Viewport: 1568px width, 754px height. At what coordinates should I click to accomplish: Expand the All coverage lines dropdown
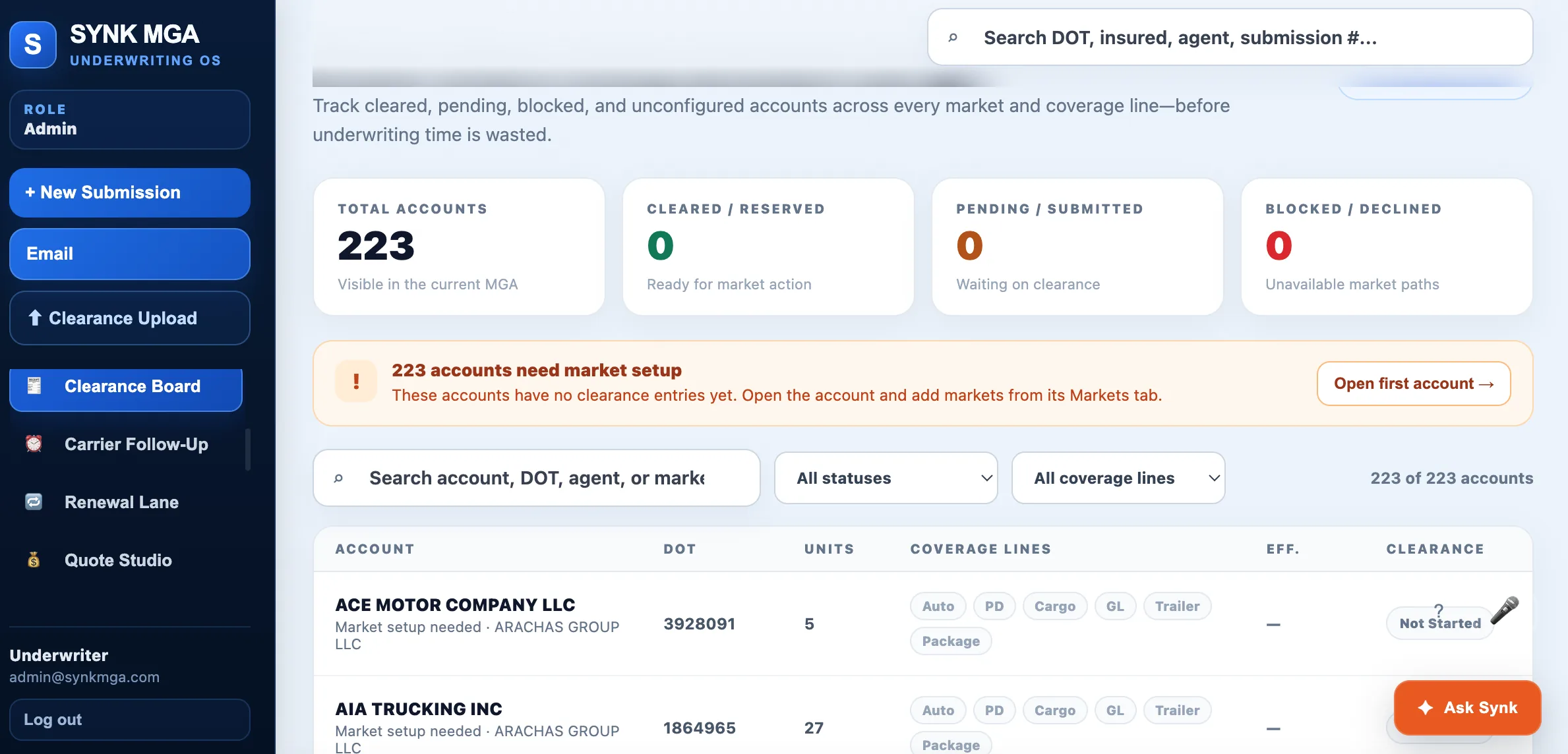[1118, 478]
